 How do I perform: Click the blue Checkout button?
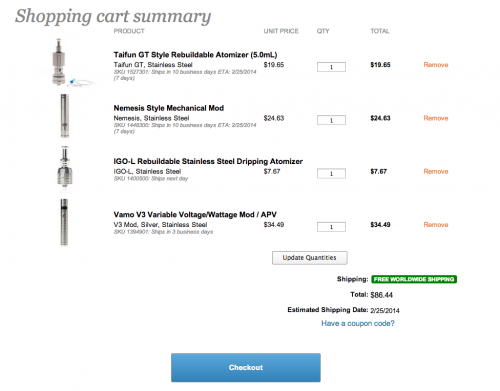coord(246,367)
